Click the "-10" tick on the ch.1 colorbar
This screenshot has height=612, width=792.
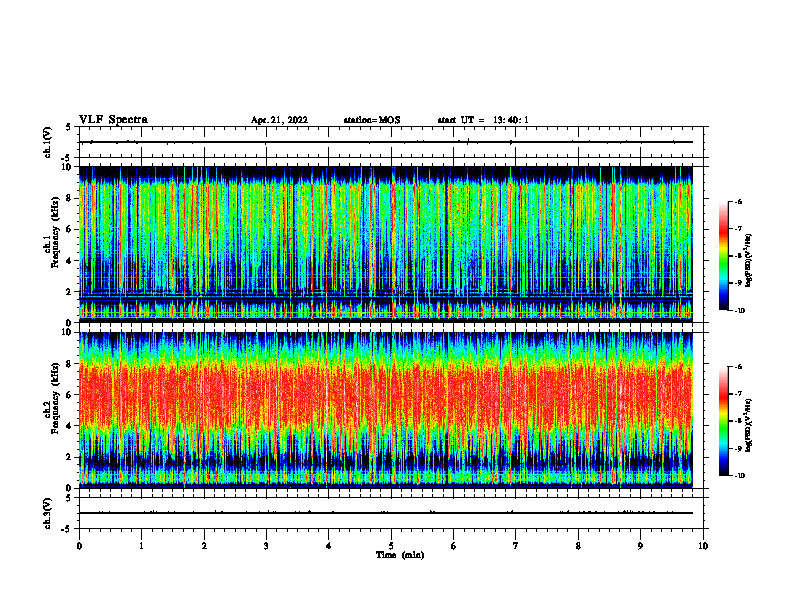(740, 311)
